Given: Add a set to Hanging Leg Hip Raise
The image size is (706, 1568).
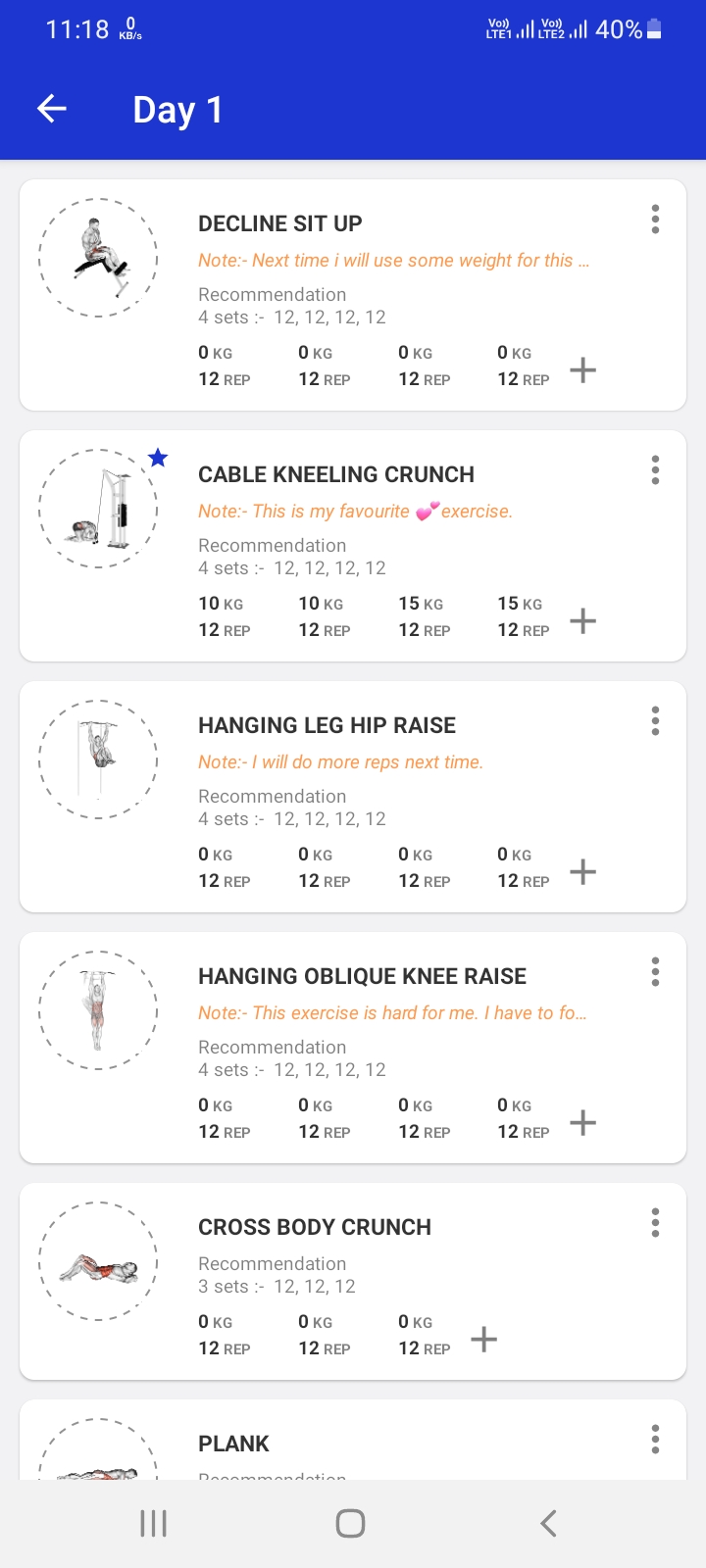Looking at the screenshot, I should pyautogui.click(x=583, y=871).
